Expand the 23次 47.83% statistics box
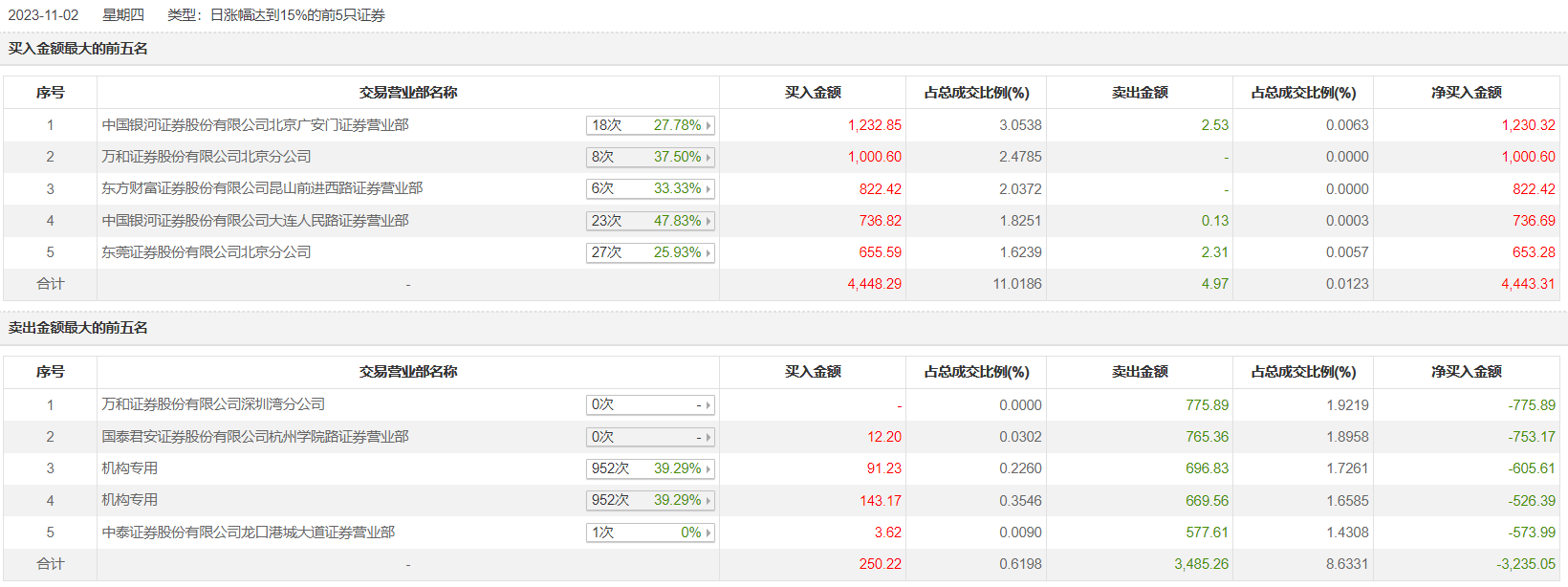The width and height of the screenshot is (1568, 587). pyautogui.click(x=708, y=221)
